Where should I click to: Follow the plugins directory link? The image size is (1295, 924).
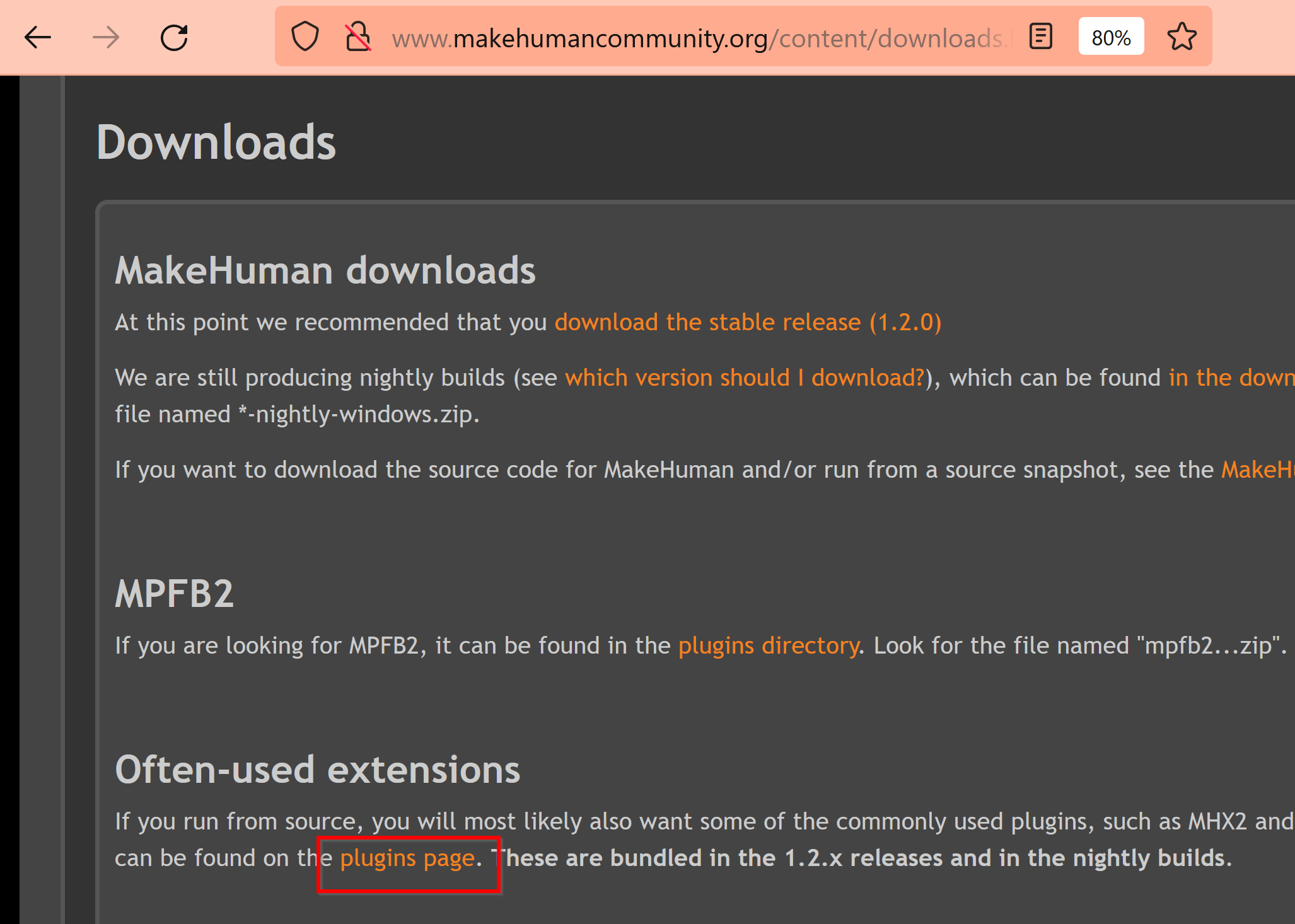click(769, 645)
